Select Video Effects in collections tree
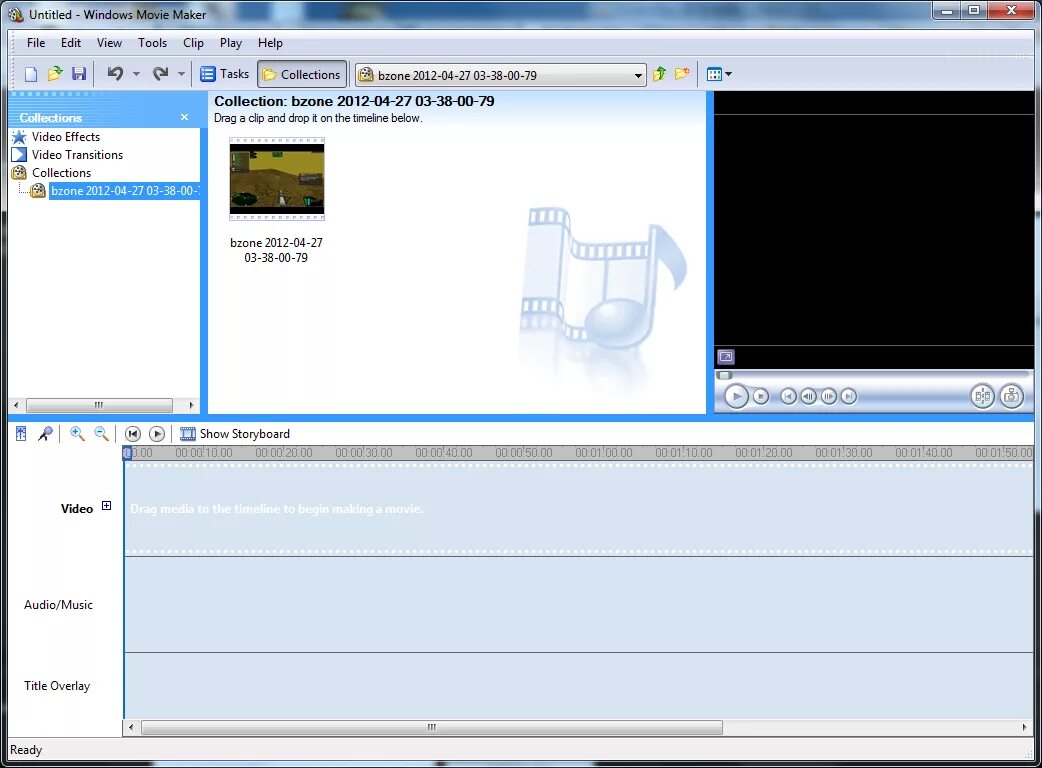 click(x=56, y=137)
